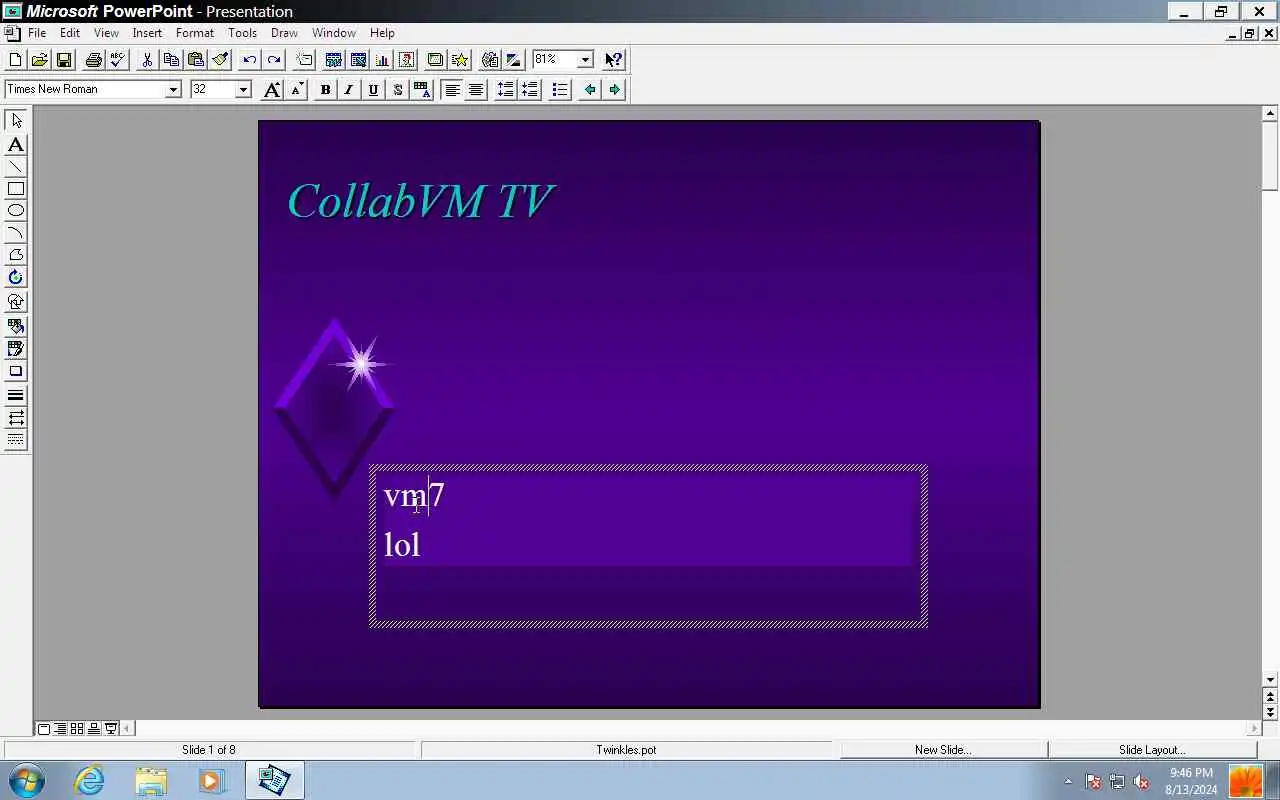
Task: Run the spelling check icon
Action: (117, 60)
